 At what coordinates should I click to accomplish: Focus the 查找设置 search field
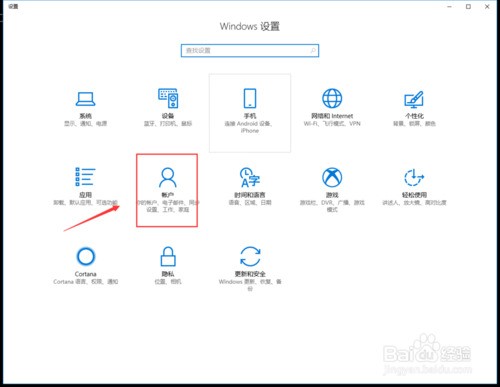[x=250, y=51]
